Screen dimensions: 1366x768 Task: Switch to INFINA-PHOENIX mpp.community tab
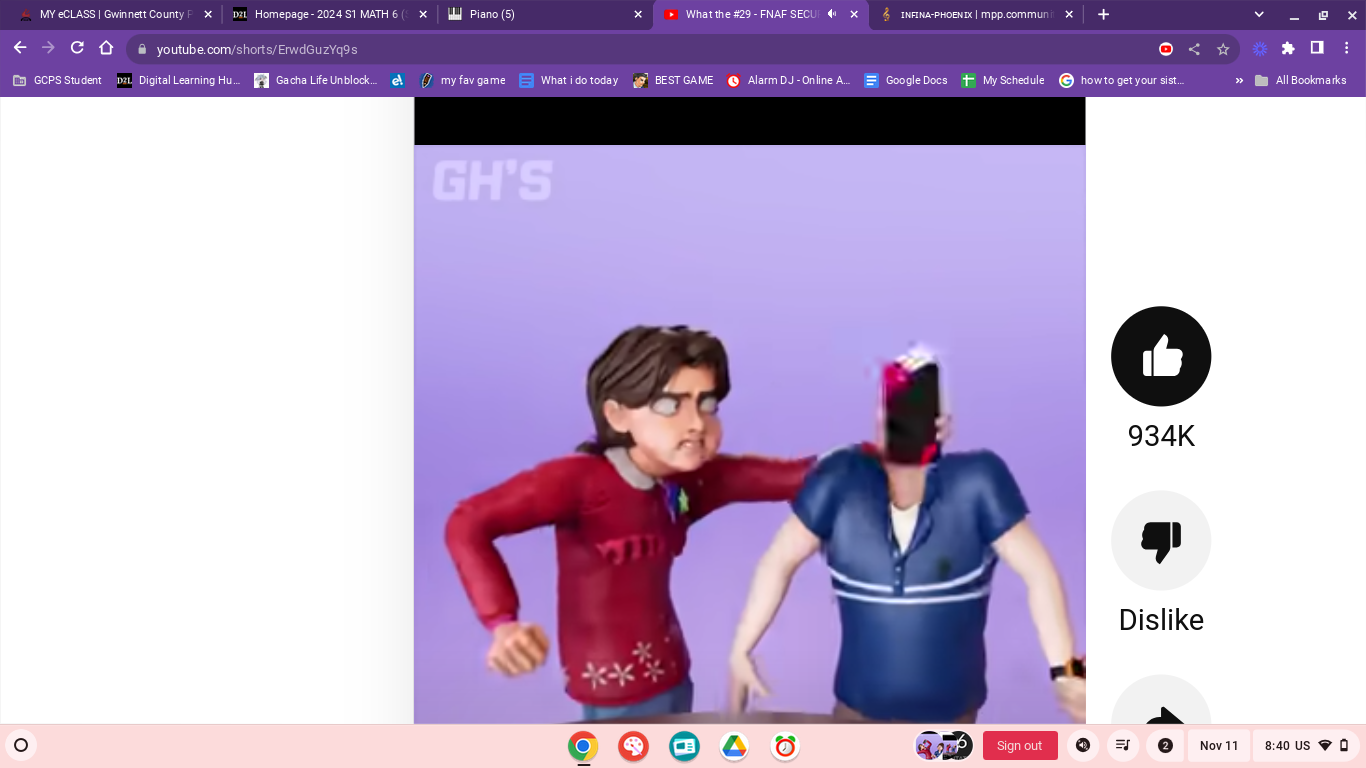(975, 15)
